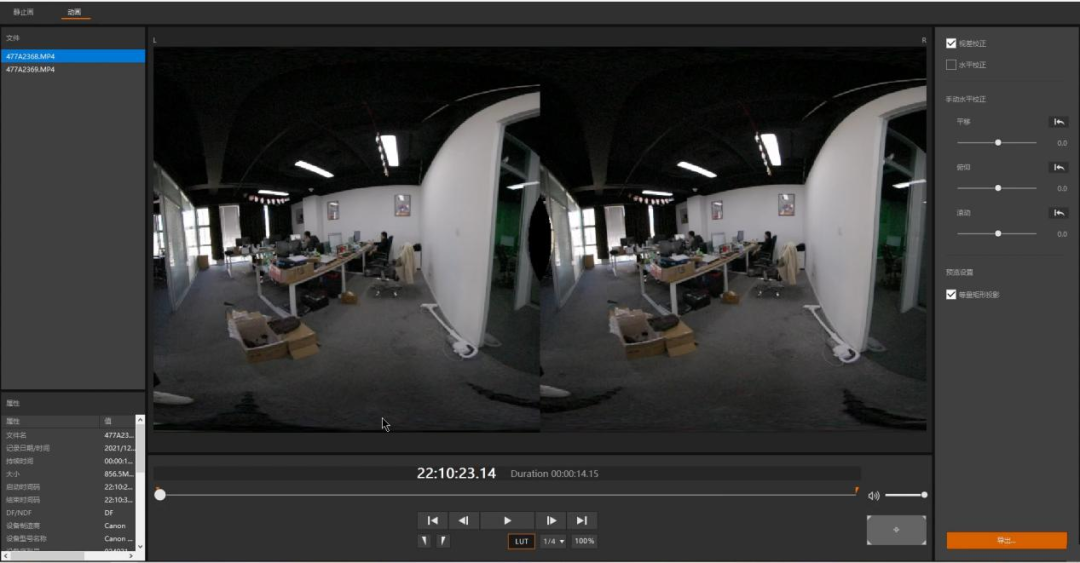The image size is (1080, 563).
Task: Play the video preview
Action: click(x=508, y=520)
